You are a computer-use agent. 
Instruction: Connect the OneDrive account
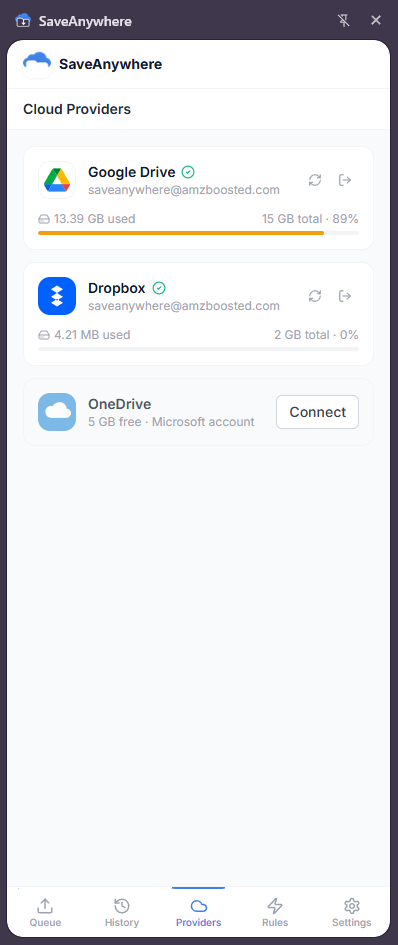[x=317, y=412]
